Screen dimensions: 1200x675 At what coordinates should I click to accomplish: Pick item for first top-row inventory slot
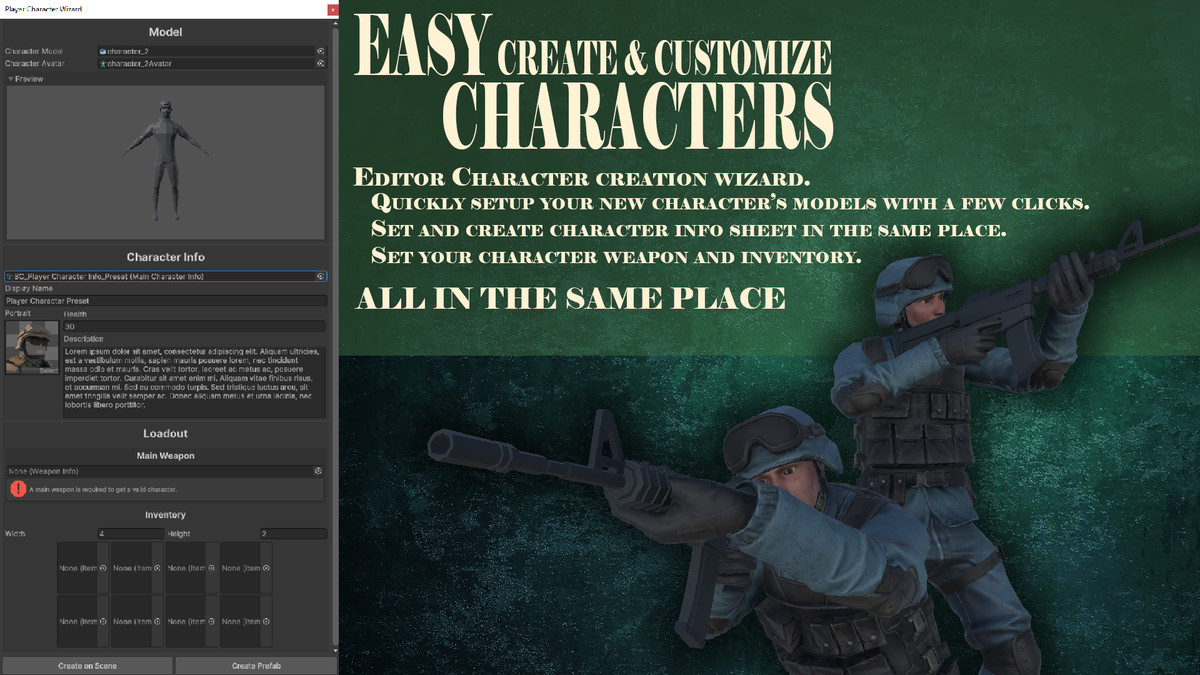click(x=101, y=568)
